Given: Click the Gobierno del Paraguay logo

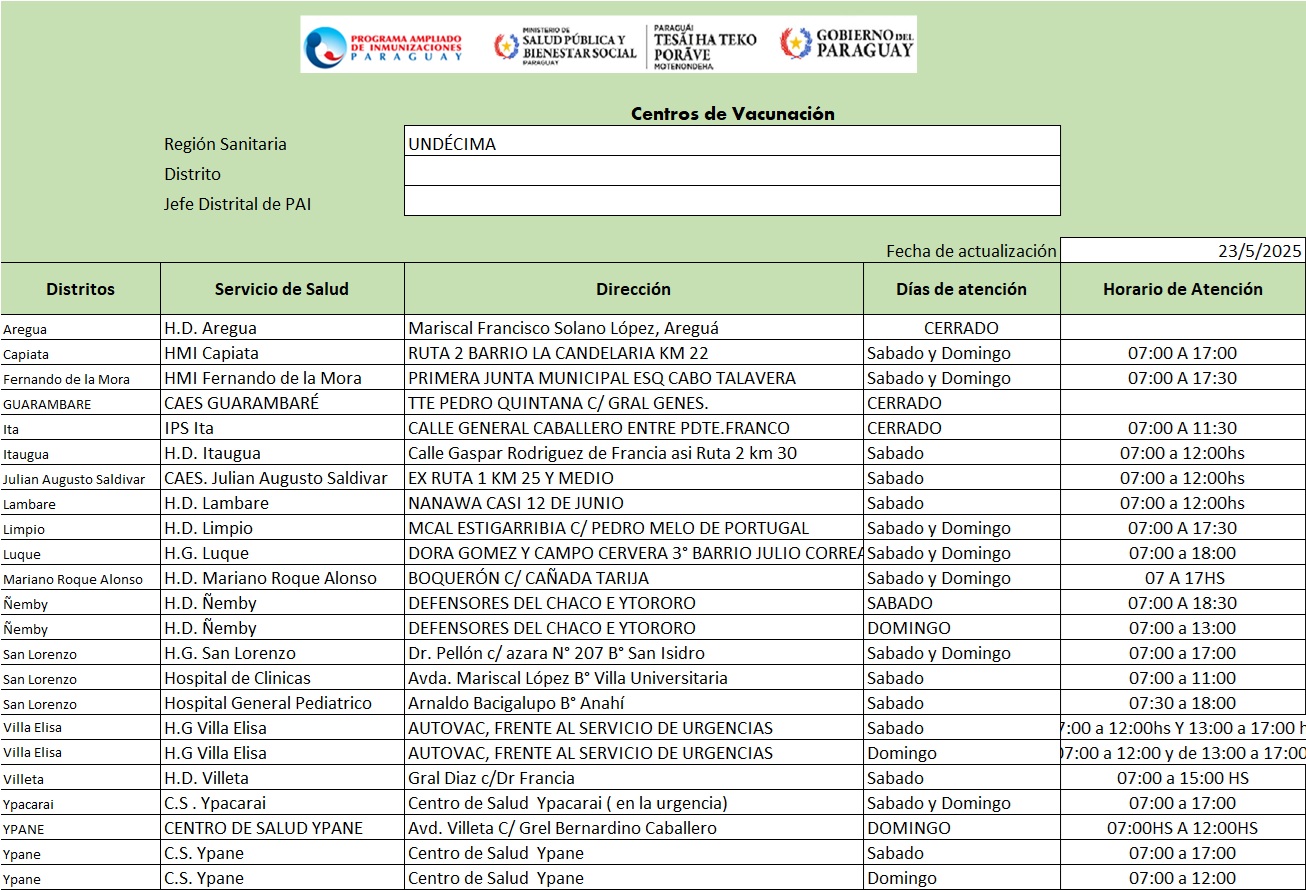Looking at the screenshot, I should (847, 43).
